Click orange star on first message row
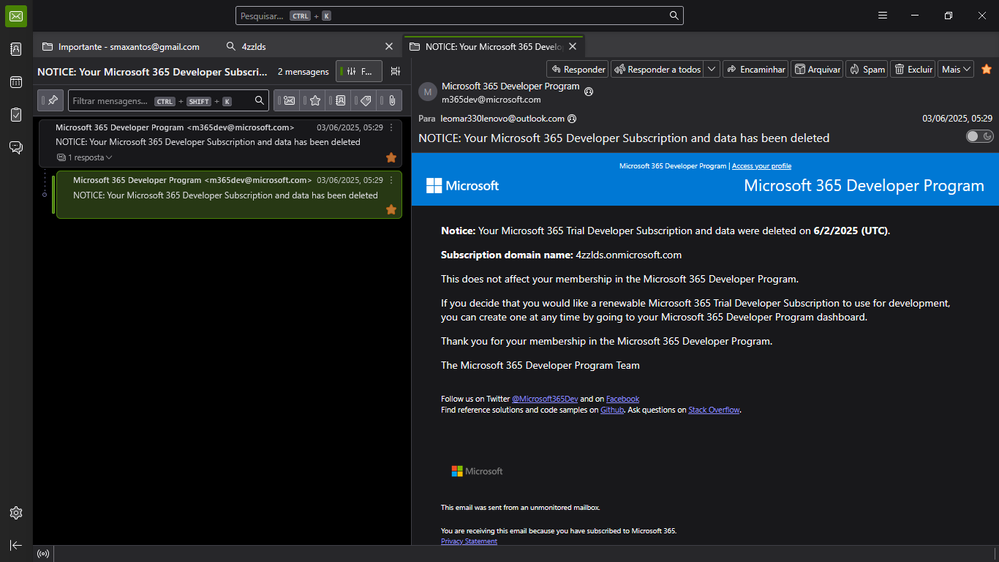This screenshot has width=999, height=562. [391, 157]
